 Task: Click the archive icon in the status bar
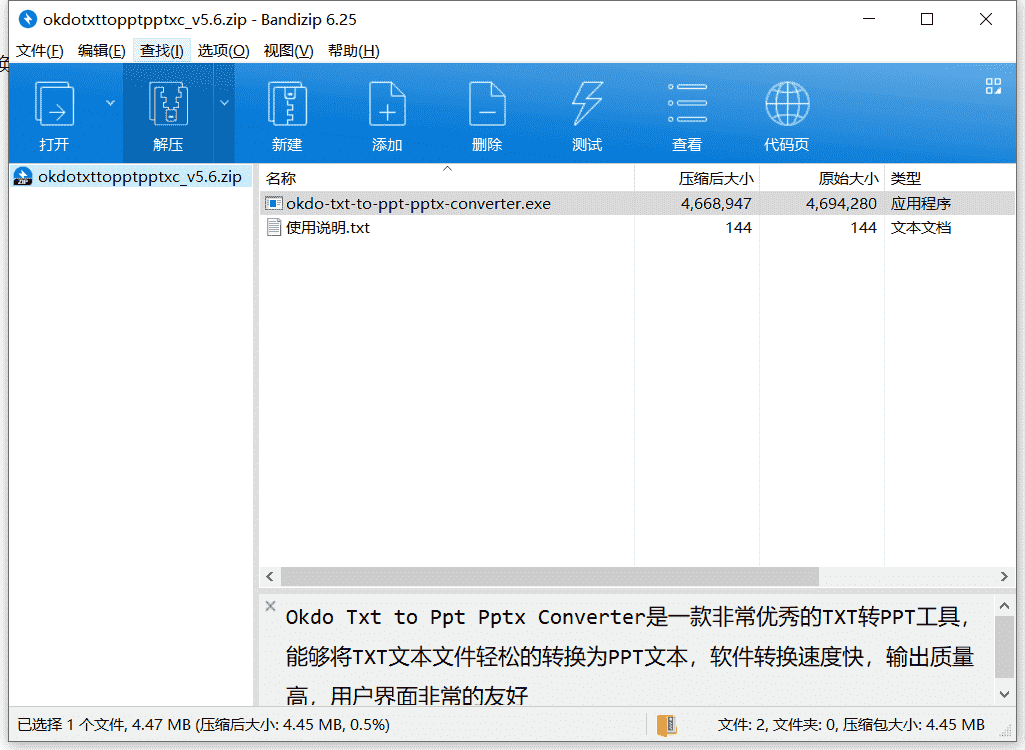coord(666,724)
